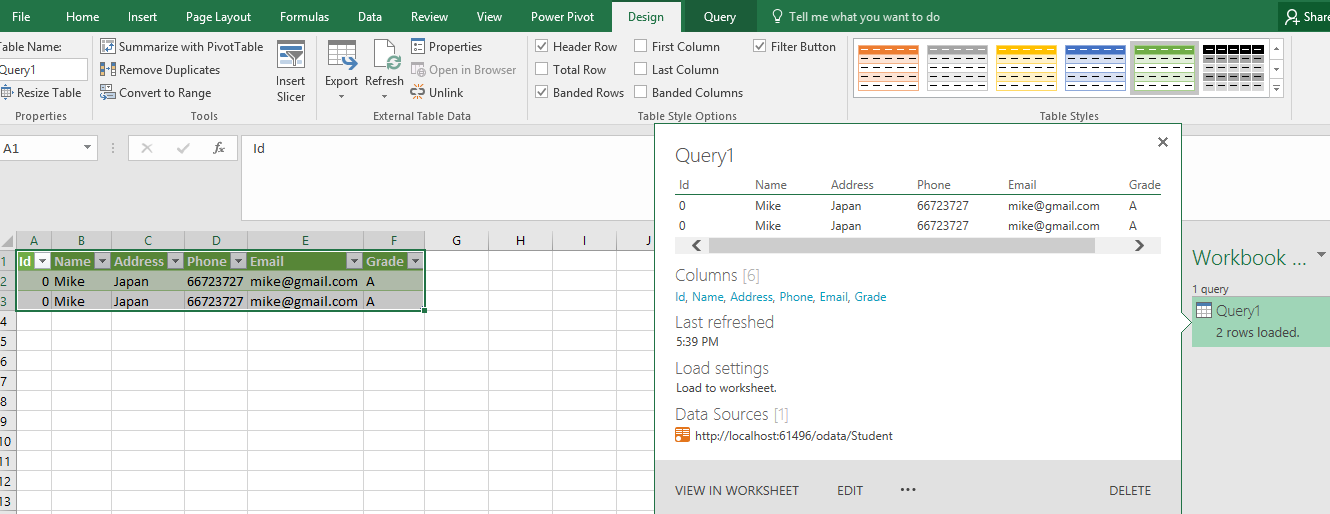Enable the Total Row checkbox
The height and width of the screenshot is (514, 1330).
[541, 70]
